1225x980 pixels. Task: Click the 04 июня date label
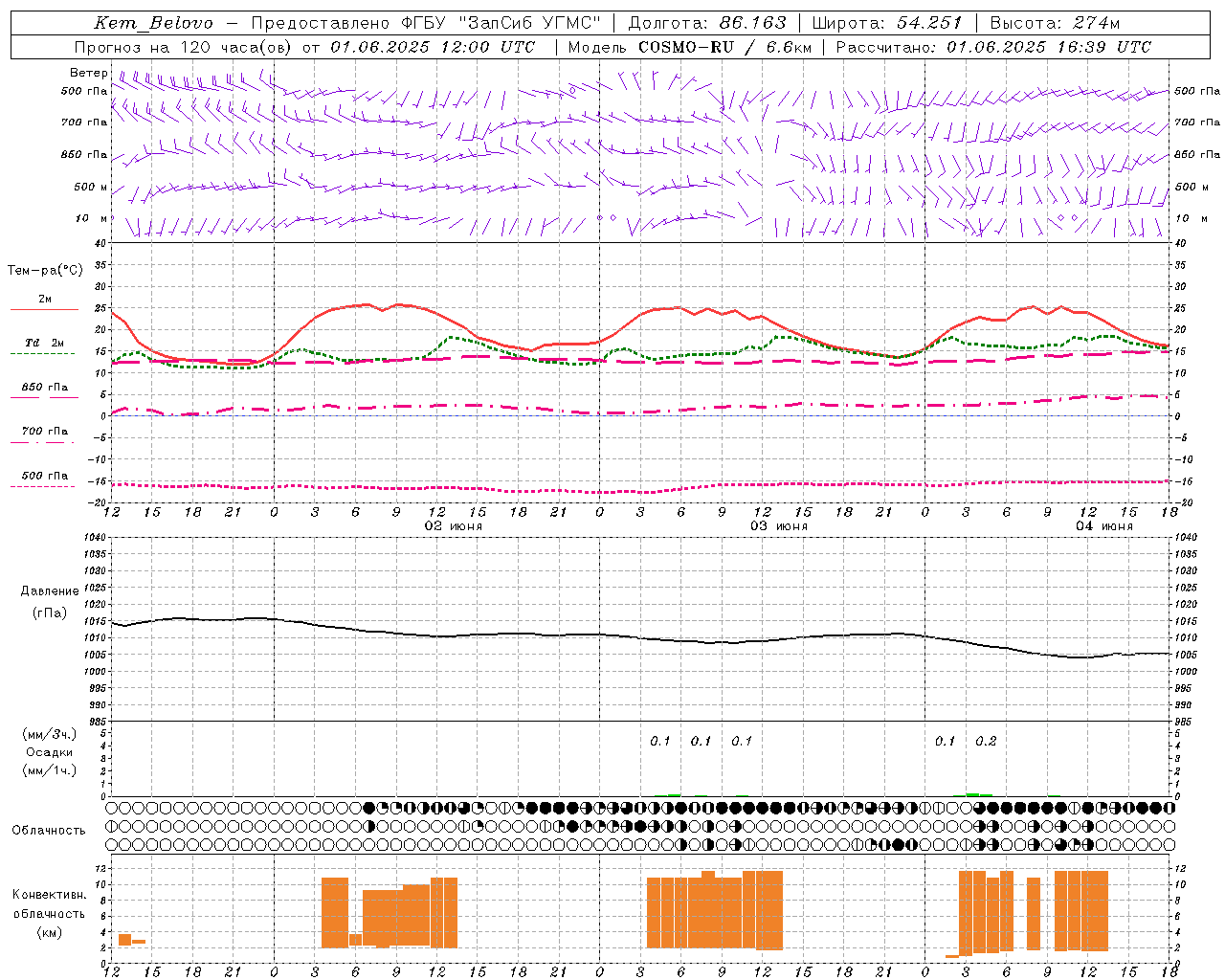tap(1104, 526)
